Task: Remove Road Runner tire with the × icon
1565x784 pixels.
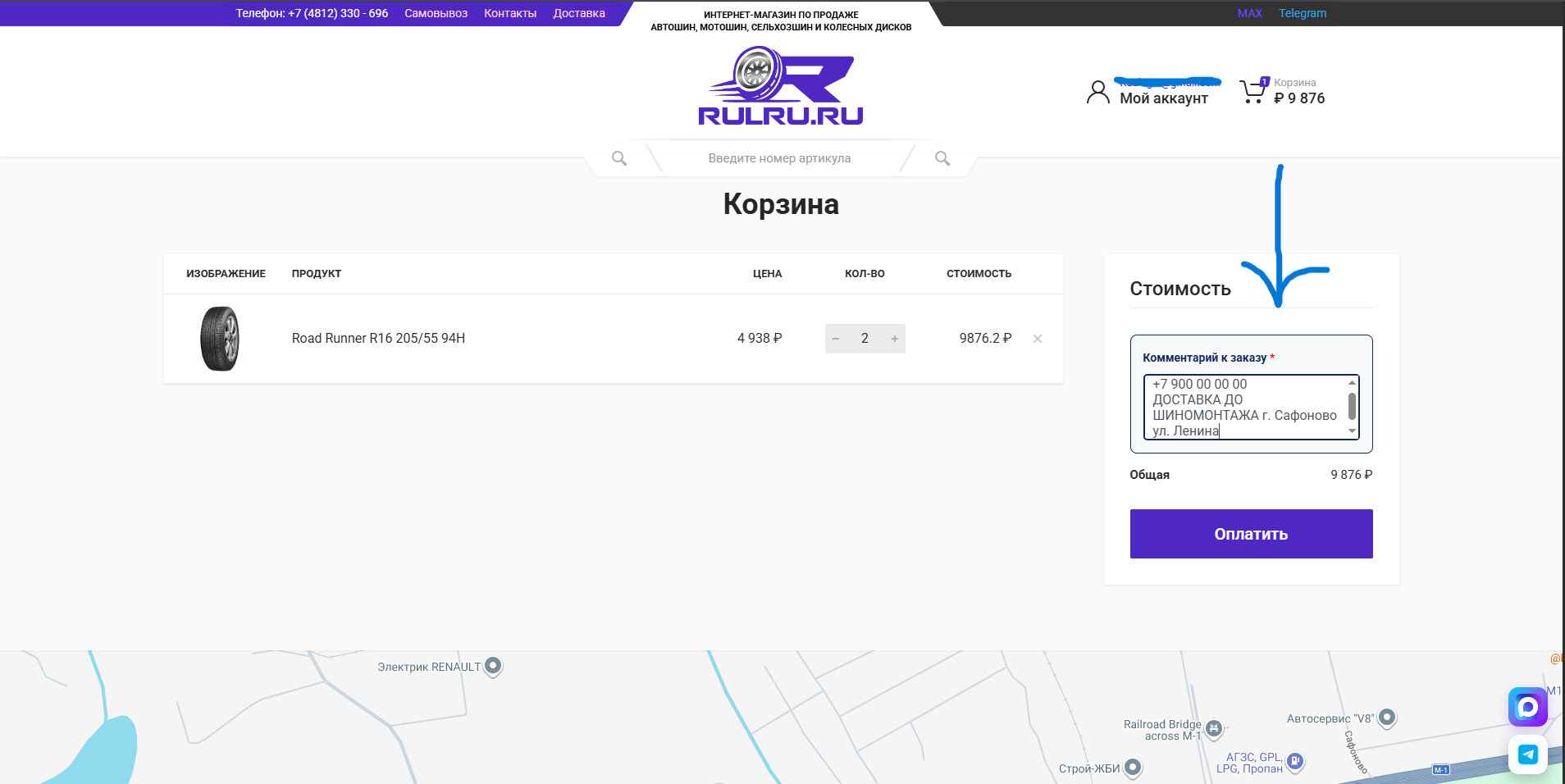Action: (1037, 338)
